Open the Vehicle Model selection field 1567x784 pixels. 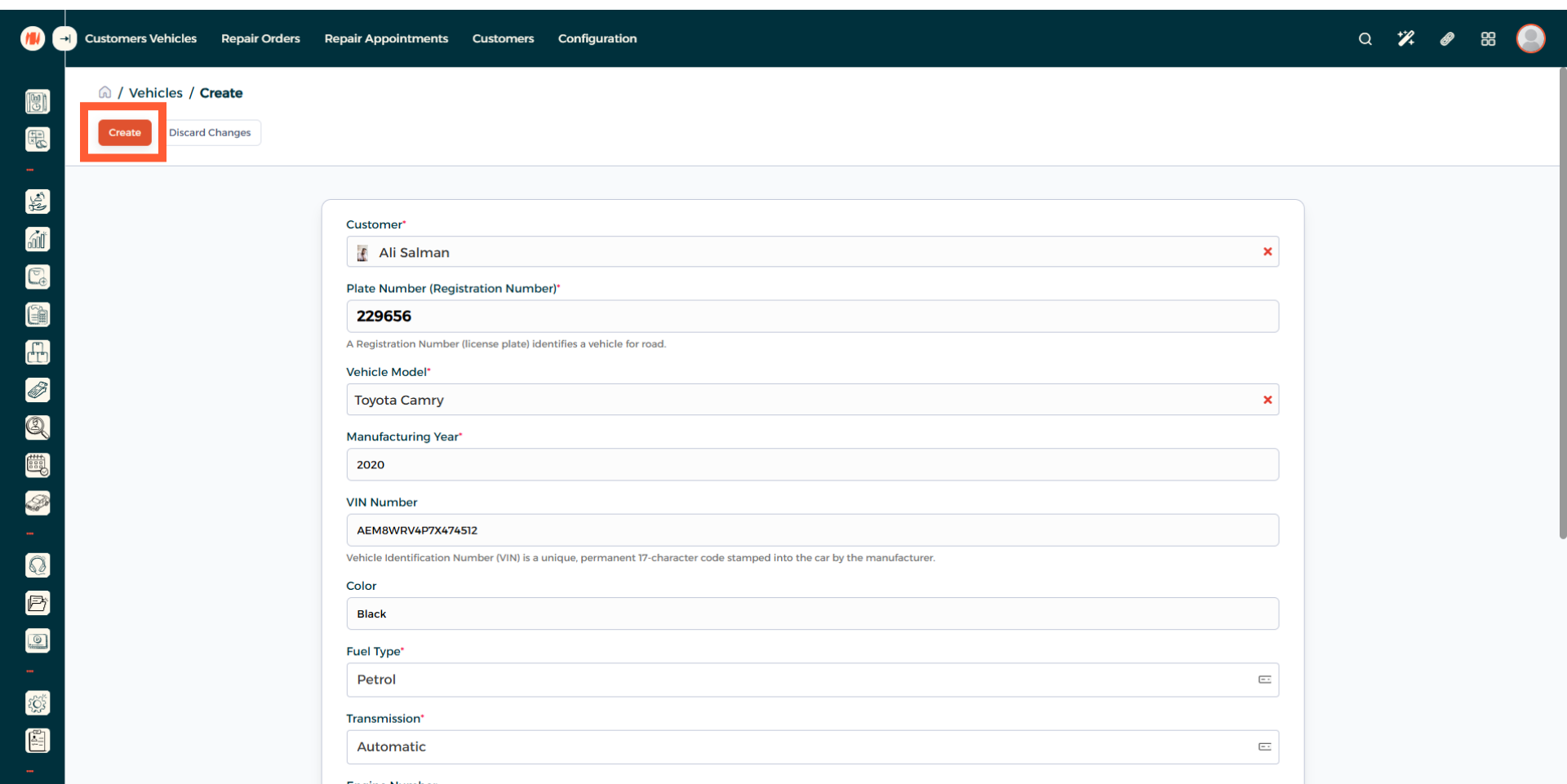point(800,400)
